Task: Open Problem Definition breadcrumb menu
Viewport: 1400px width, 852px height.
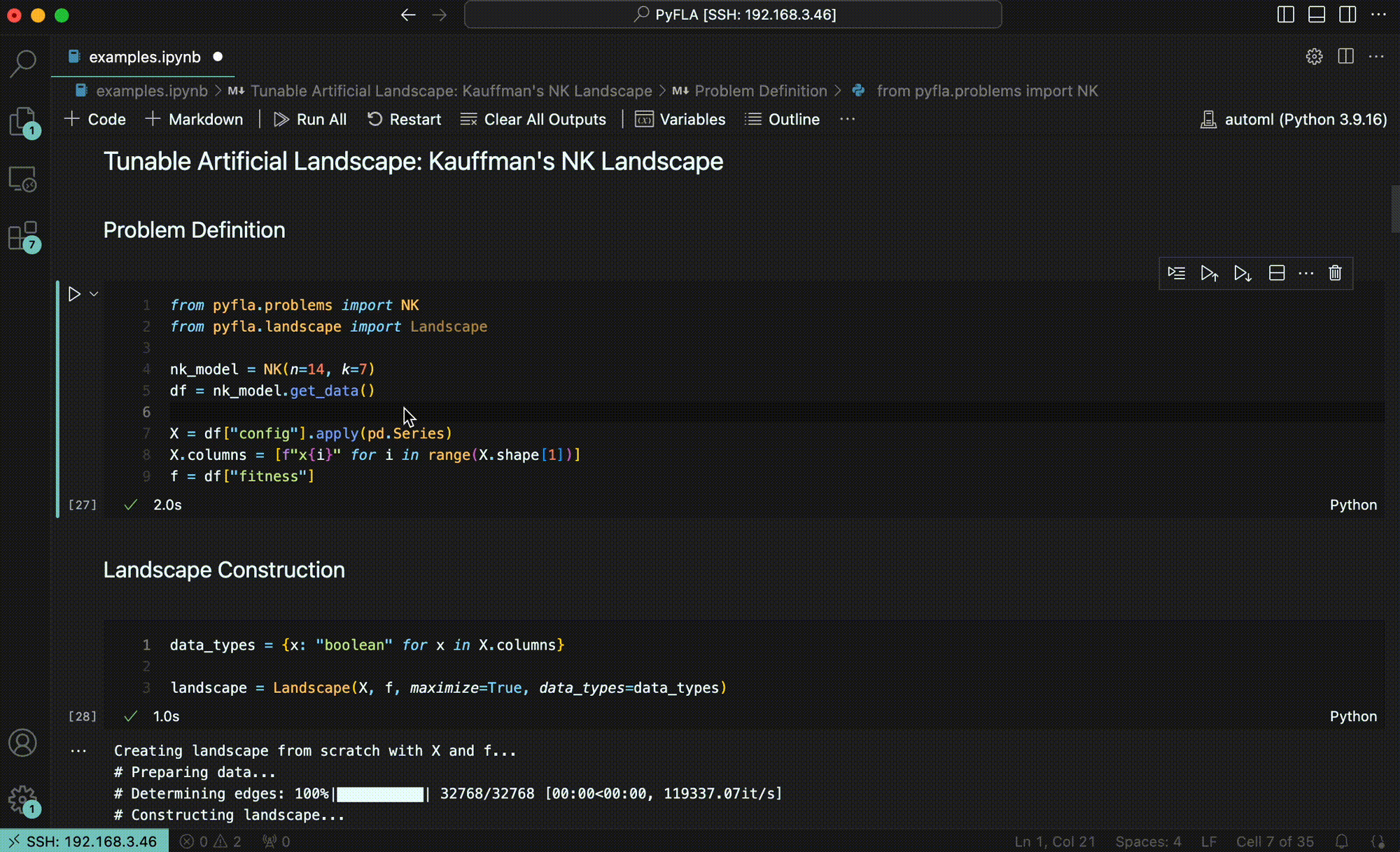Action: [762, 91]
